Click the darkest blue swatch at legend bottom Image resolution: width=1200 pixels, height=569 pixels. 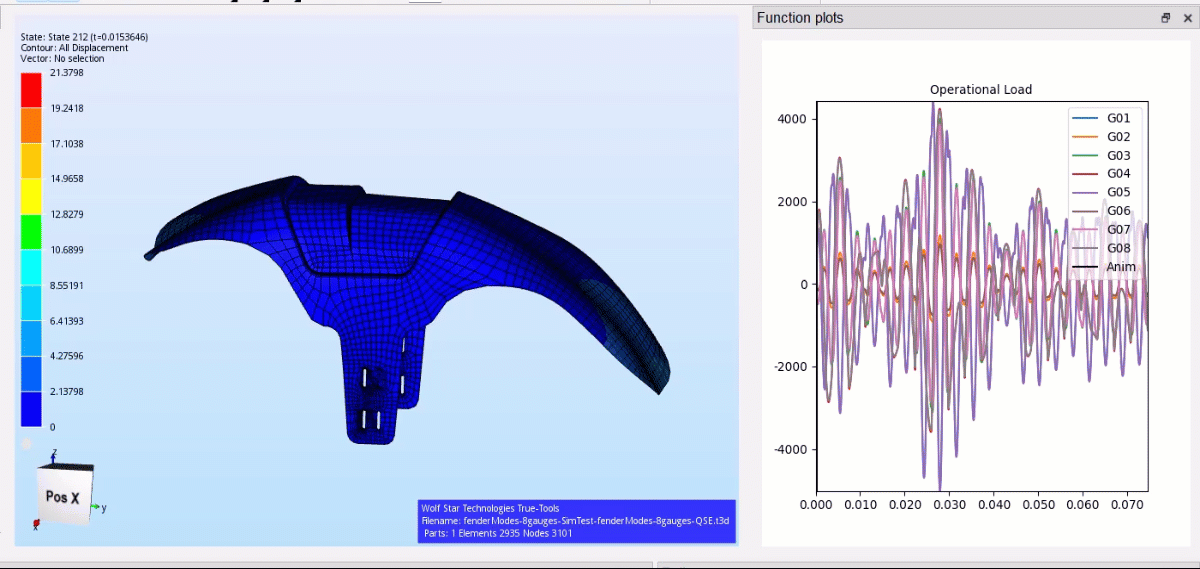tap(31, 409)
